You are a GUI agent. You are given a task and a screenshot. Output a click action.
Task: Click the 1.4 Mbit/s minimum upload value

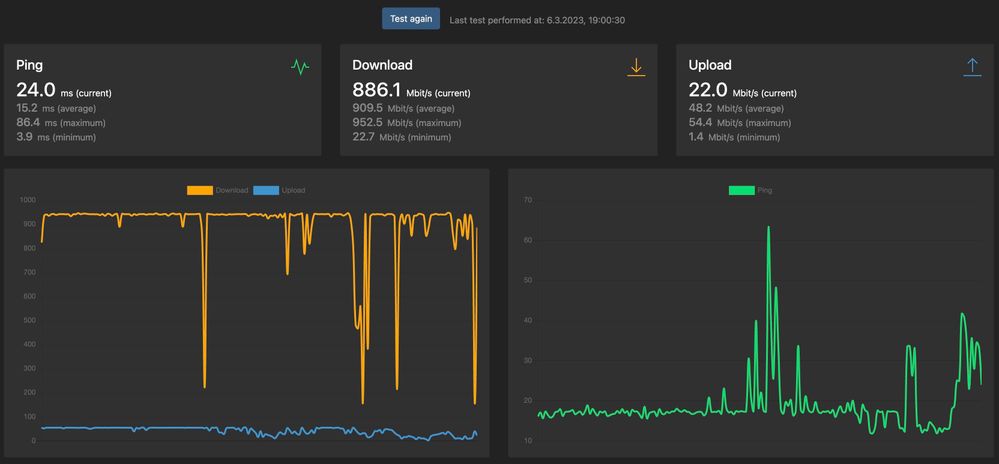734,137
